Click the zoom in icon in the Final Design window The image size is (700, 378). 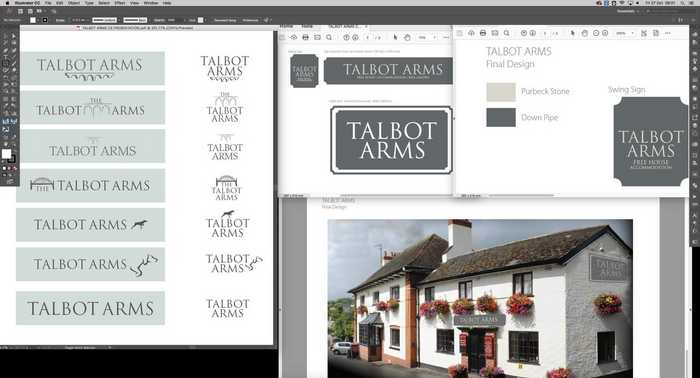tap(605, 33)
